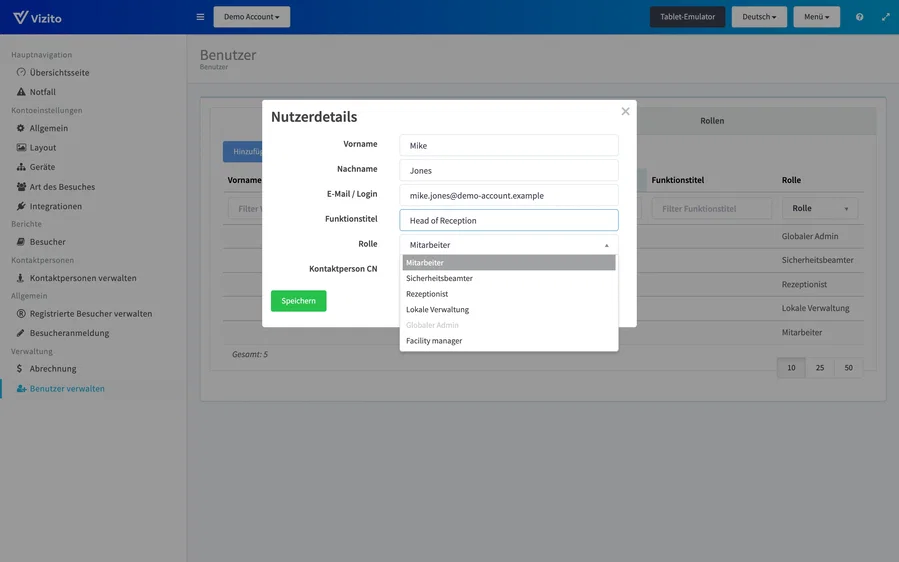Click the Art des Besuches people icon

(x=21, y=186)
